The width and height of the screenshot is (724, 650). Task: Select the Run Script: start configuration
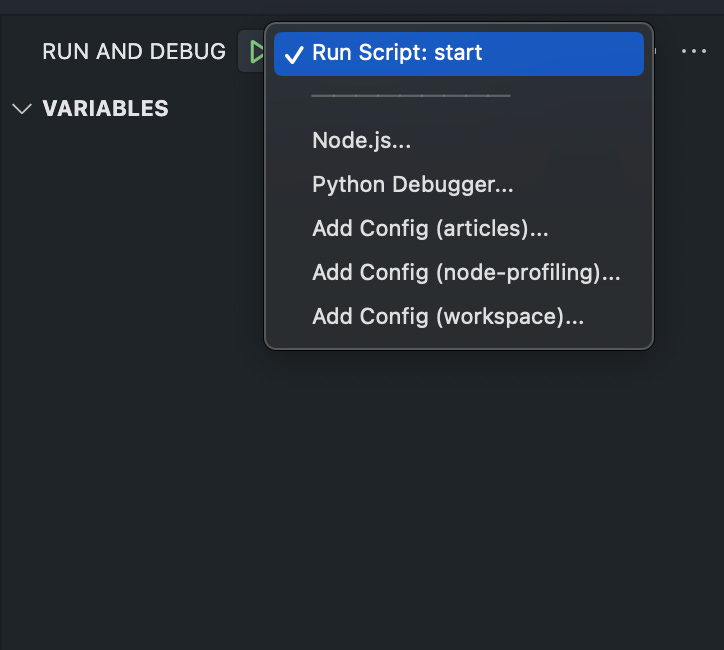click(459, 54)
